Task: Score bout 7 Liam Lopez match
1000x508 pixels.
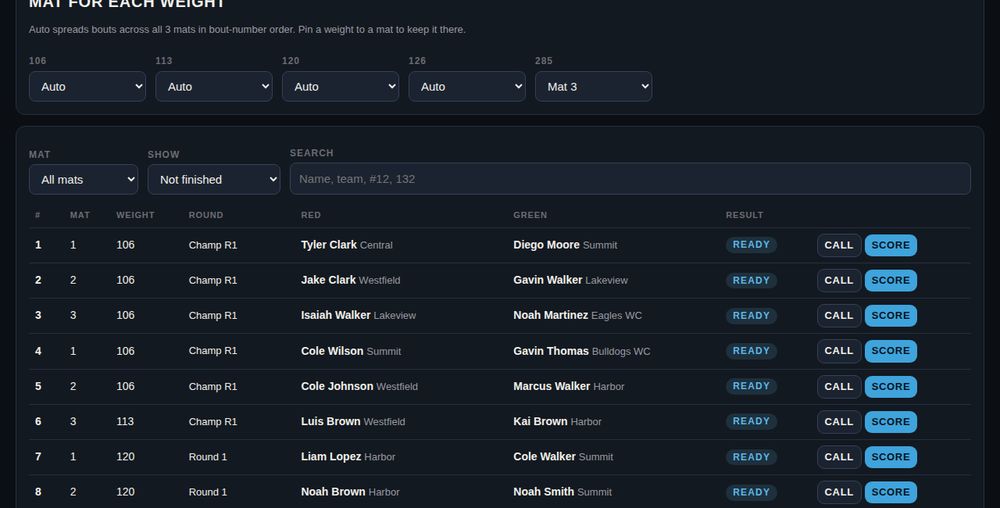Action: (x=890, y=457)
